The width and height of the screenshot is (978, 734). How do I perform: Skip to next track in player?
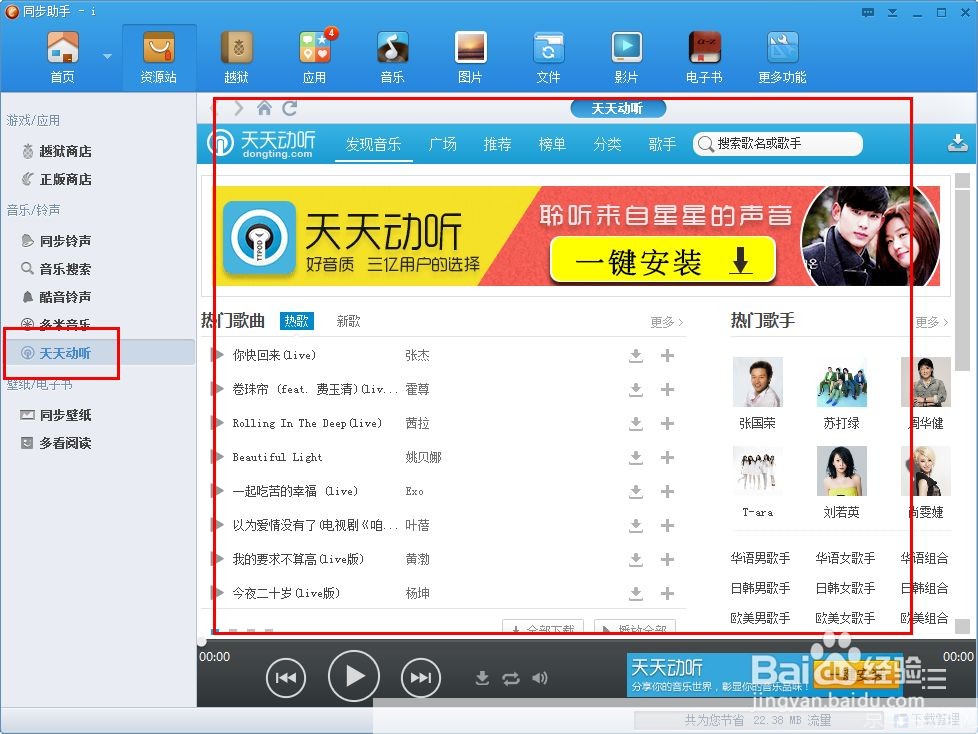tap(421, 677)
